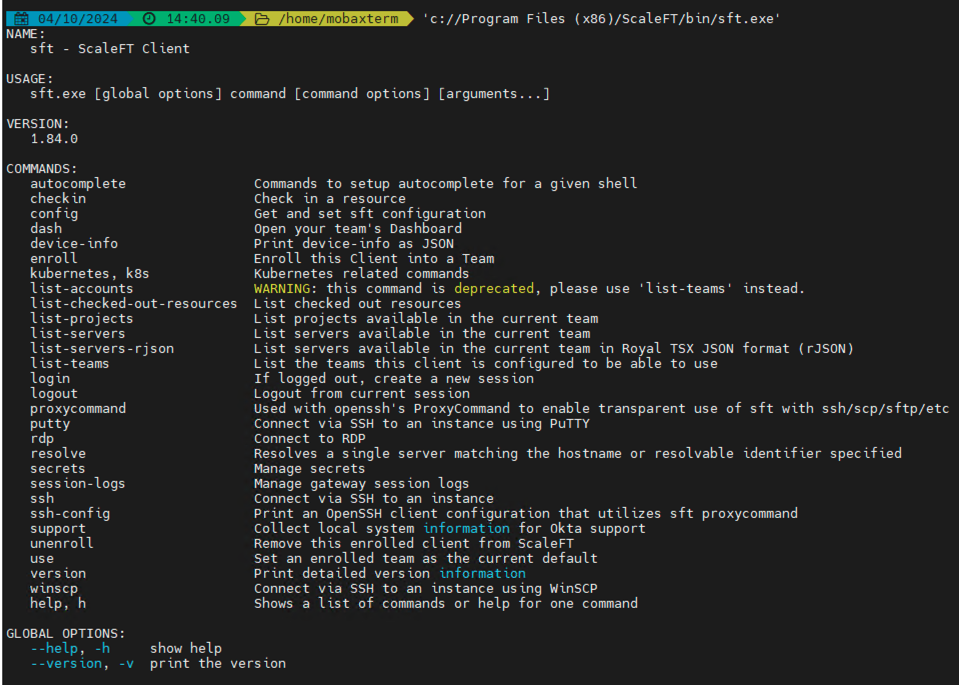Click the date 04/10/2024 in the prompt

click(x=78, y=19)
